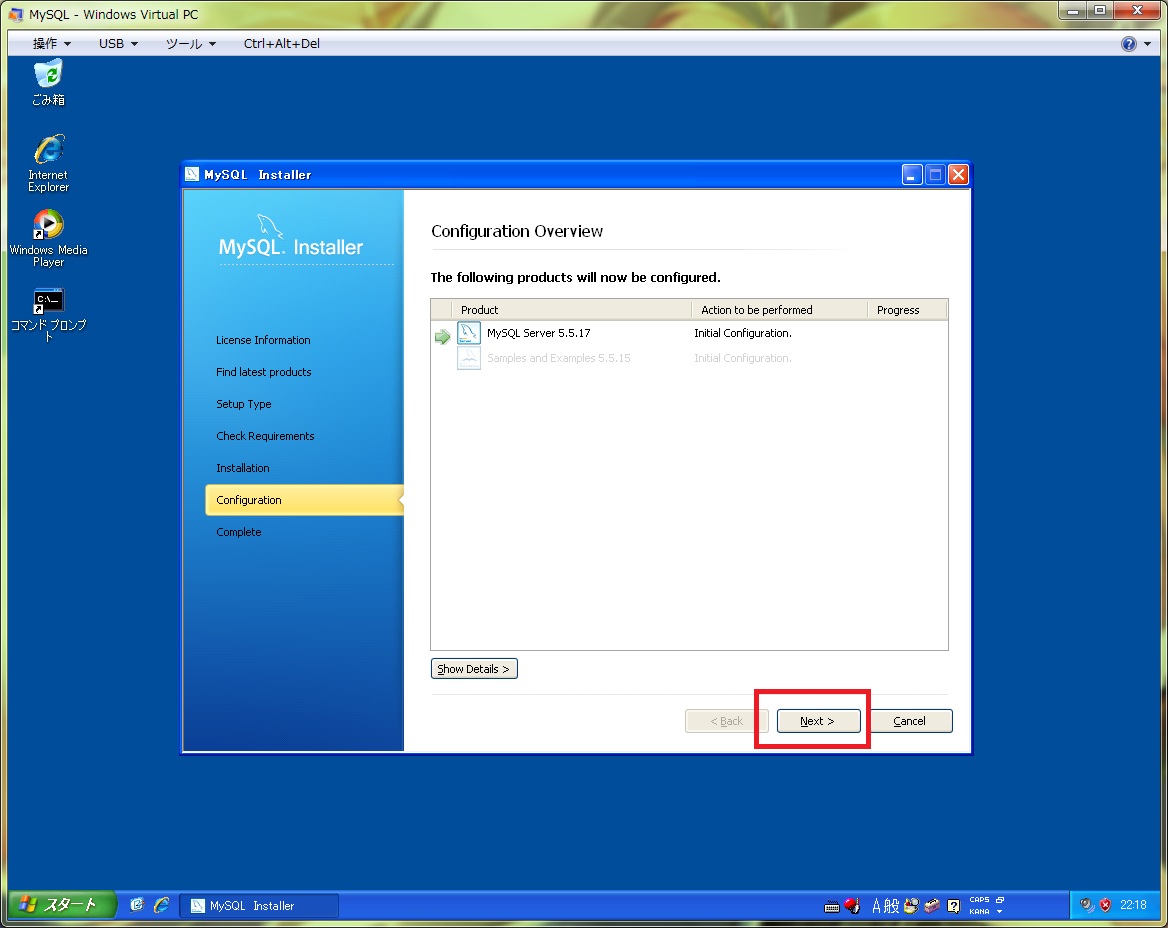Open the ごみ箱 recycle bin icon
Image resolution: width=1168 pixels, height=928 pixels.
pyautogui.click(x=48, y=83)
